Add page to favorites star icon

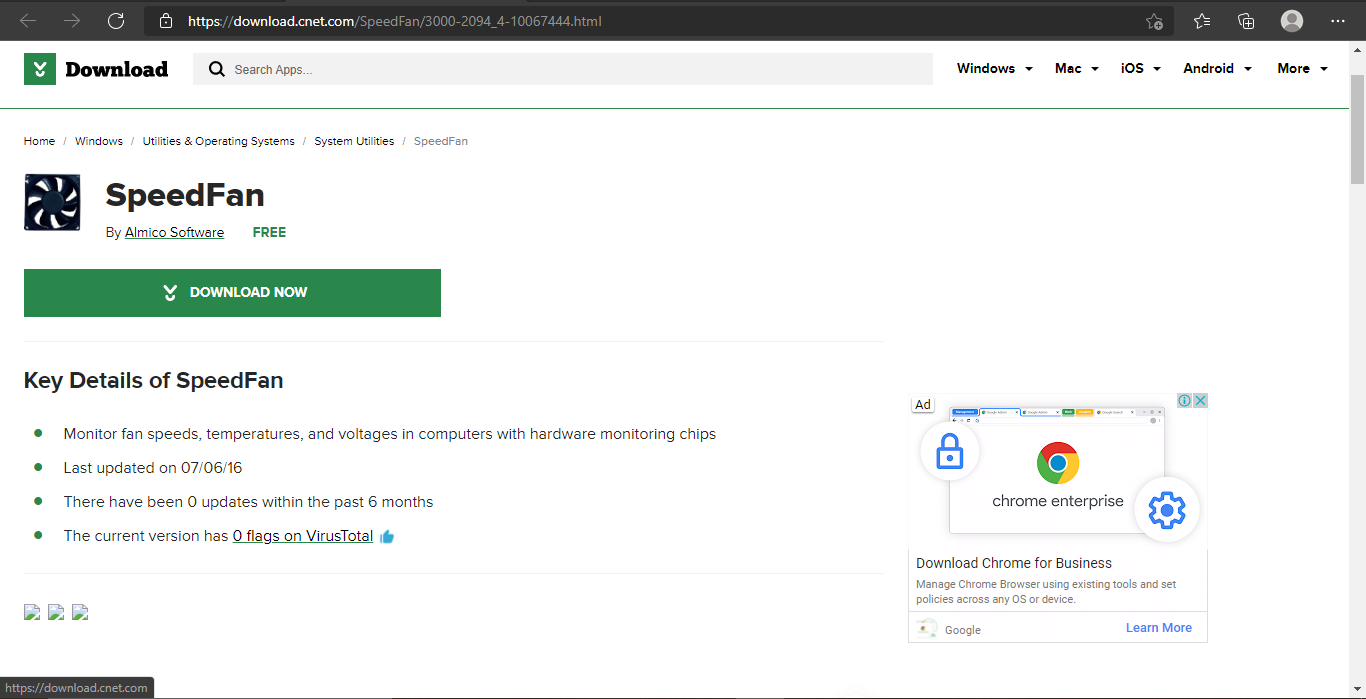click(x=1154, y=21)
